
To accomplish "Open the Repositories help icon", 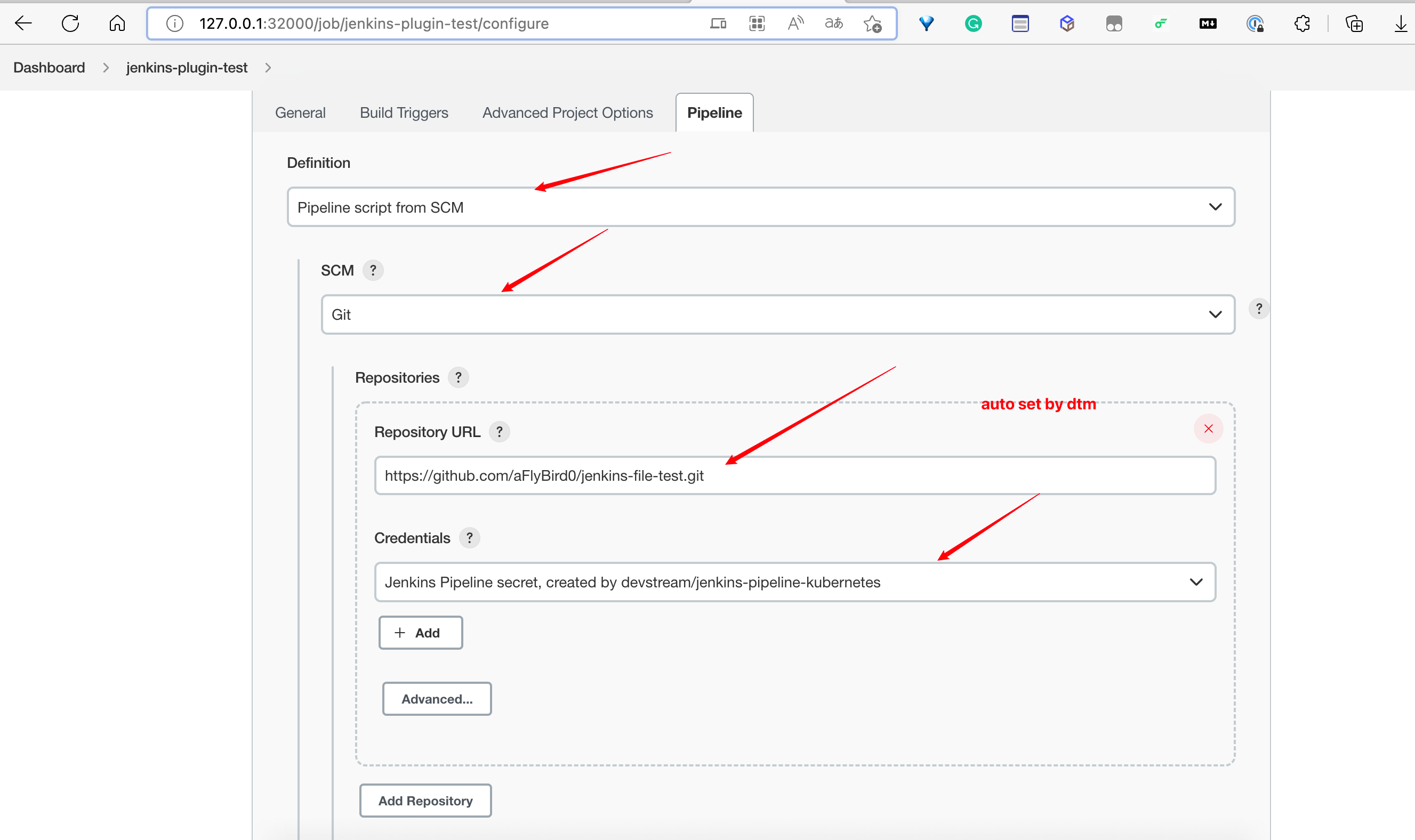I will tap(458, 377).
